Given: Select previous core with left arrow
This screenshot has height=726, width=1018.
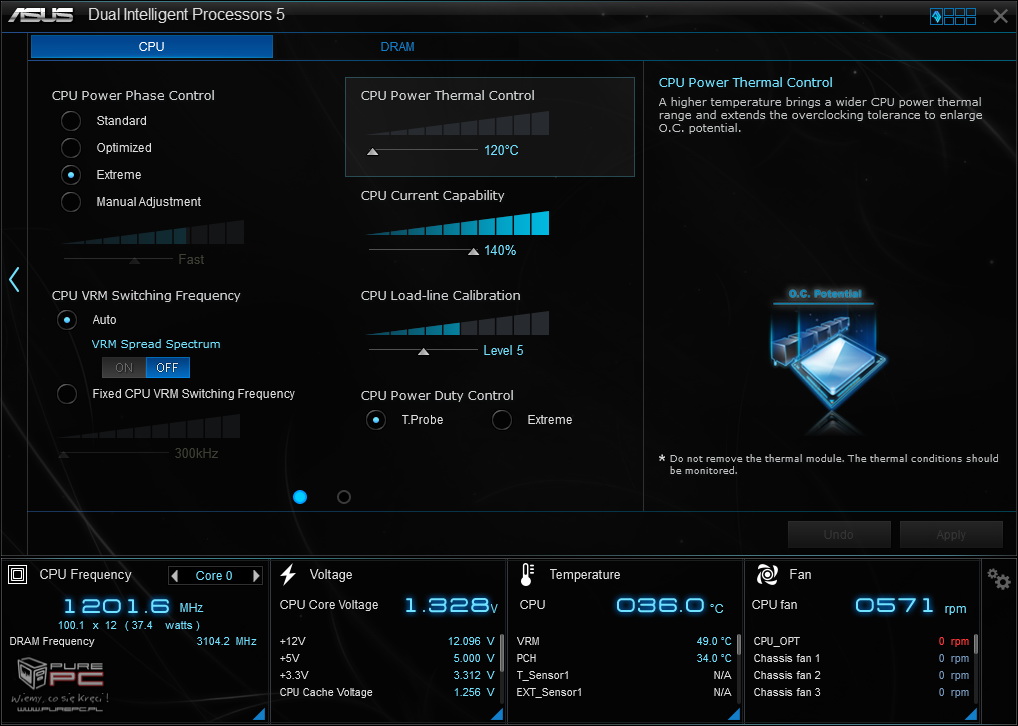Looking at the screenshot, I should point(174,575).
